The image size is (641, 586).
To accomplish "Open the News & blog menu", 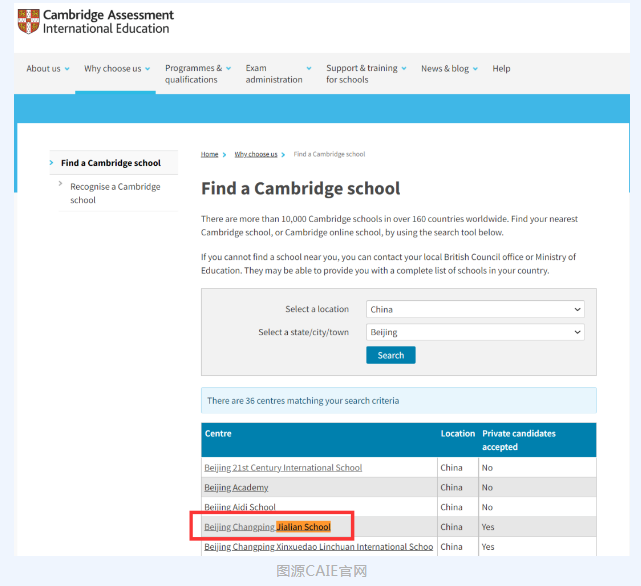I will (449, 69).
